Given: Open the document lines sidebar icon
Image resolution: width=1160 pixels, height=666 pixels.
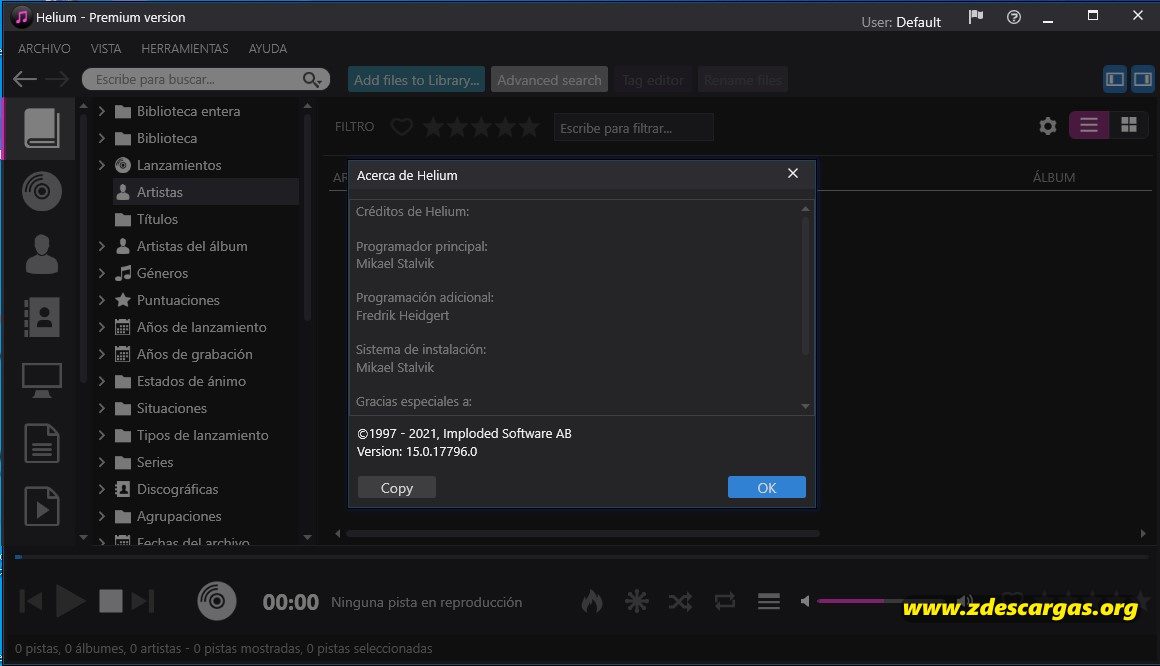Looking at the screenshot, I should pos(41,443).
